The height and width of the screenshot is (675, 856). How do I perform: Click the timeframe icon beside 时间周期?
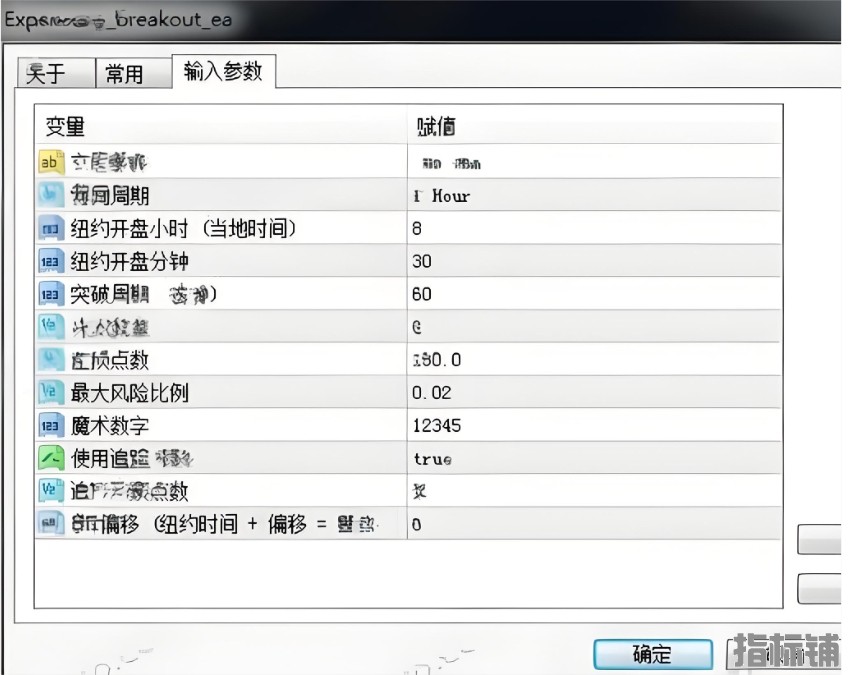50,195
